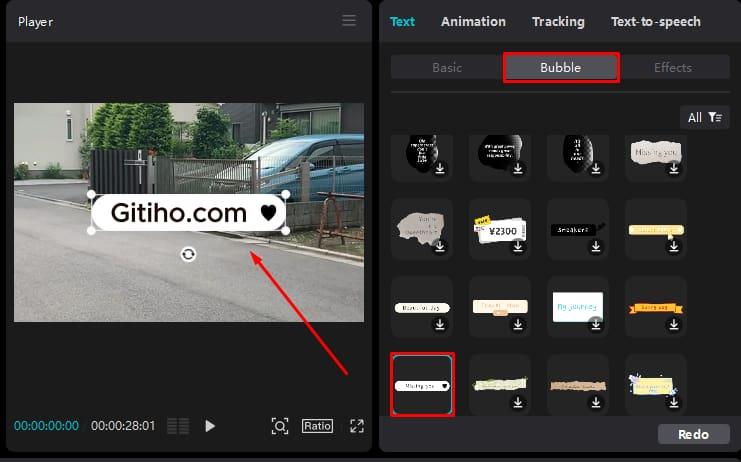Select the Basic sub-tab
This screenshot has width=741, height=462.
447,68
